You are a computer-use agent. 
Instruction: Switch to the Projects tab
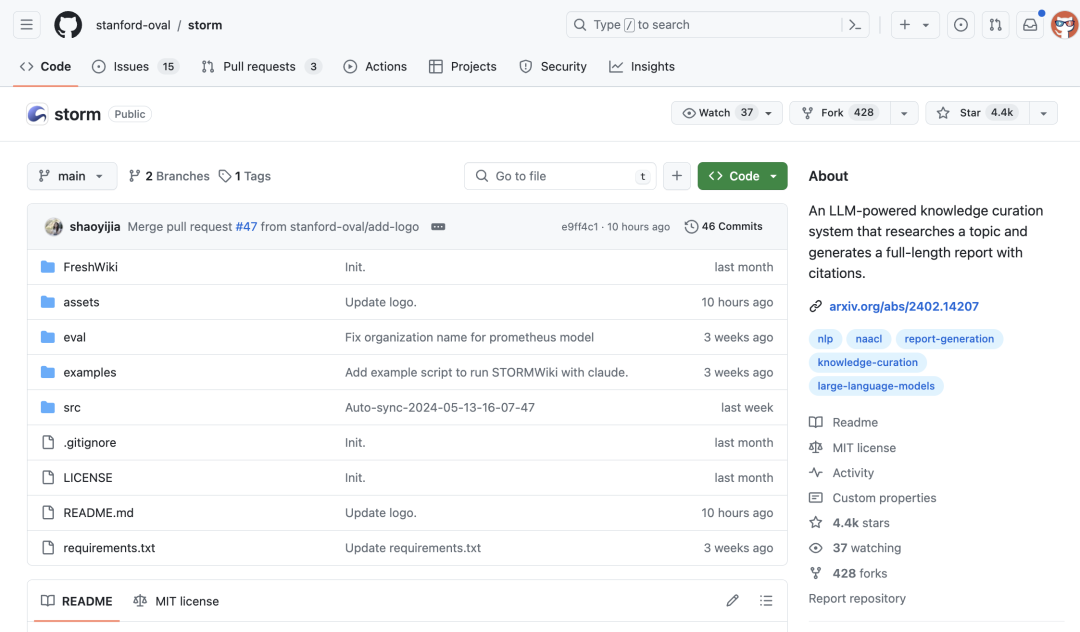pos(463,67)
